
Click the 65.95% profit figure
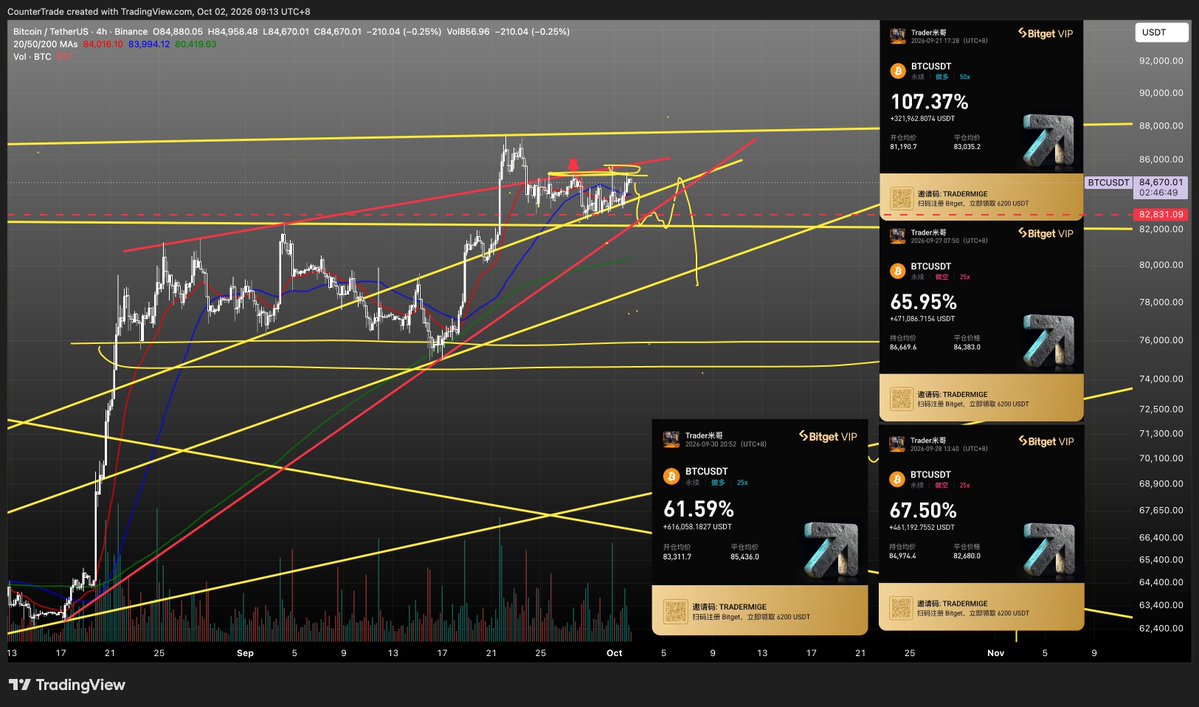pos(923,302)
